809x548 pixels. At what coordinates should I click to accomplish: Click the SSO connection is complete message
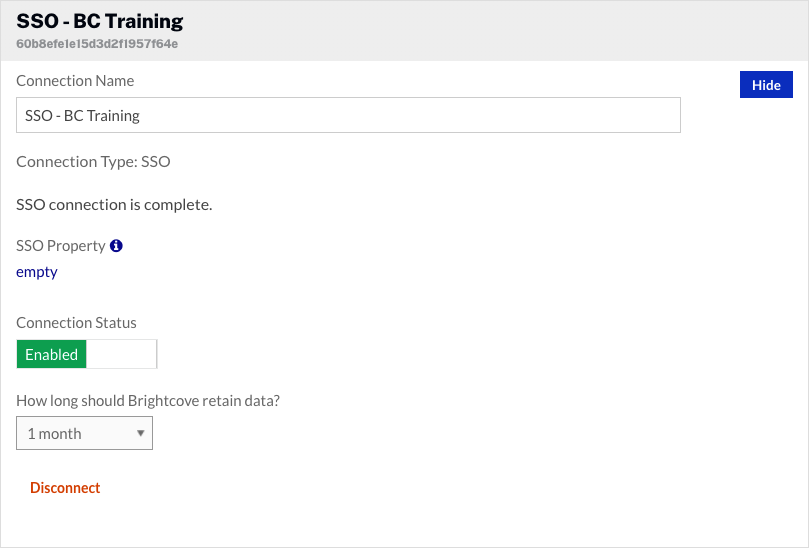114,205
